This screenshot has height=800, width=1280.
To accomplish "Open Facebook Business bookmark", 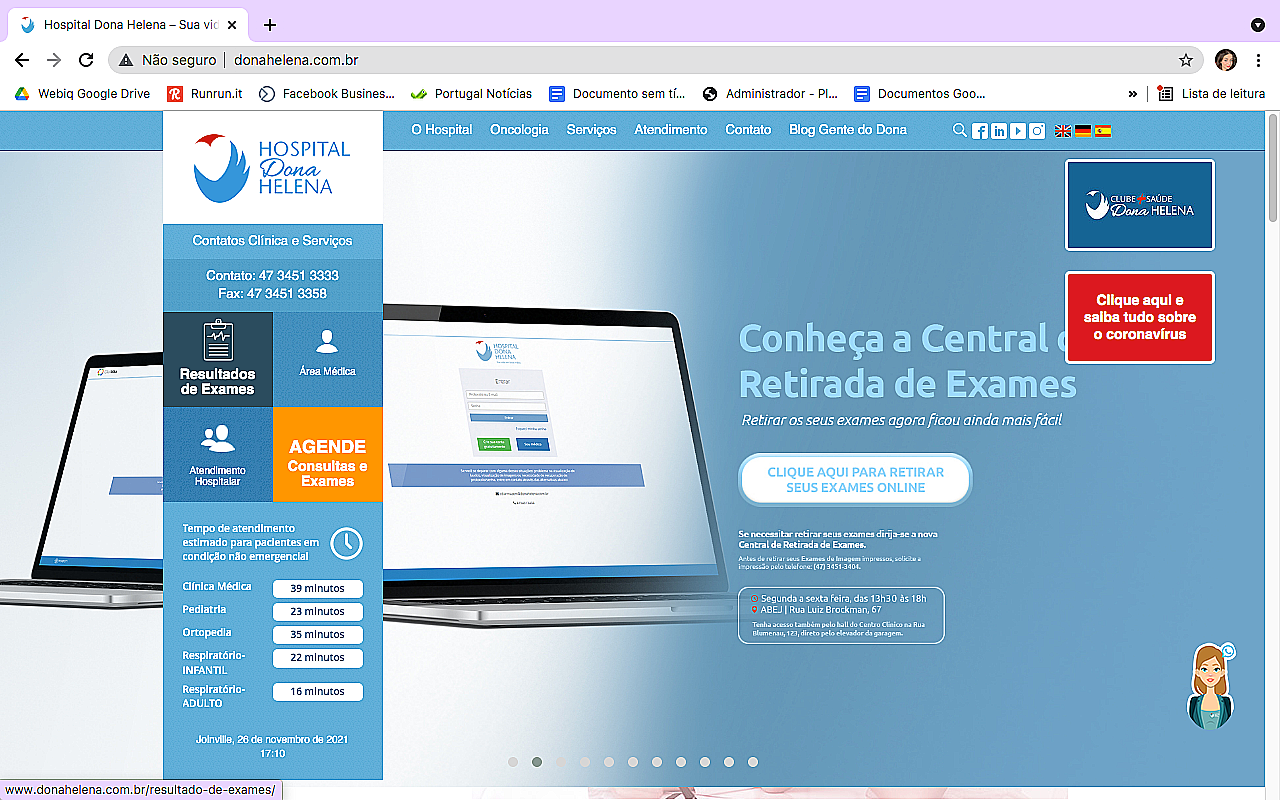I will (327, 93).
